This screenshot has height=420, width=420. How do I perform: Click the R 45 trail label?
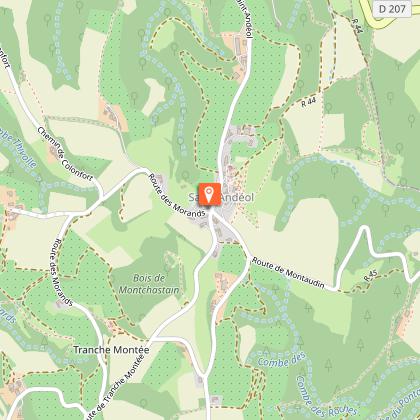pos(370,276)
